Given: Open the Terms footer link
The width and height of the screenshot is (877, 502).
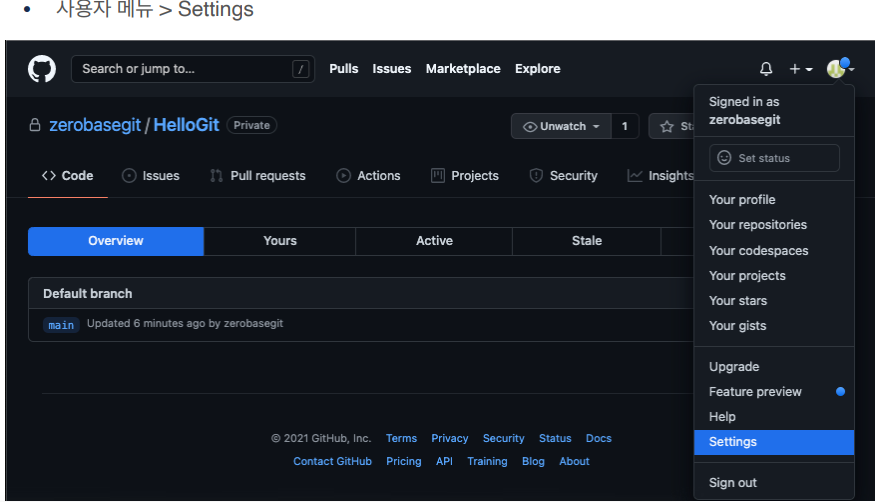Looking at the screenshot, I should [401, 438].
